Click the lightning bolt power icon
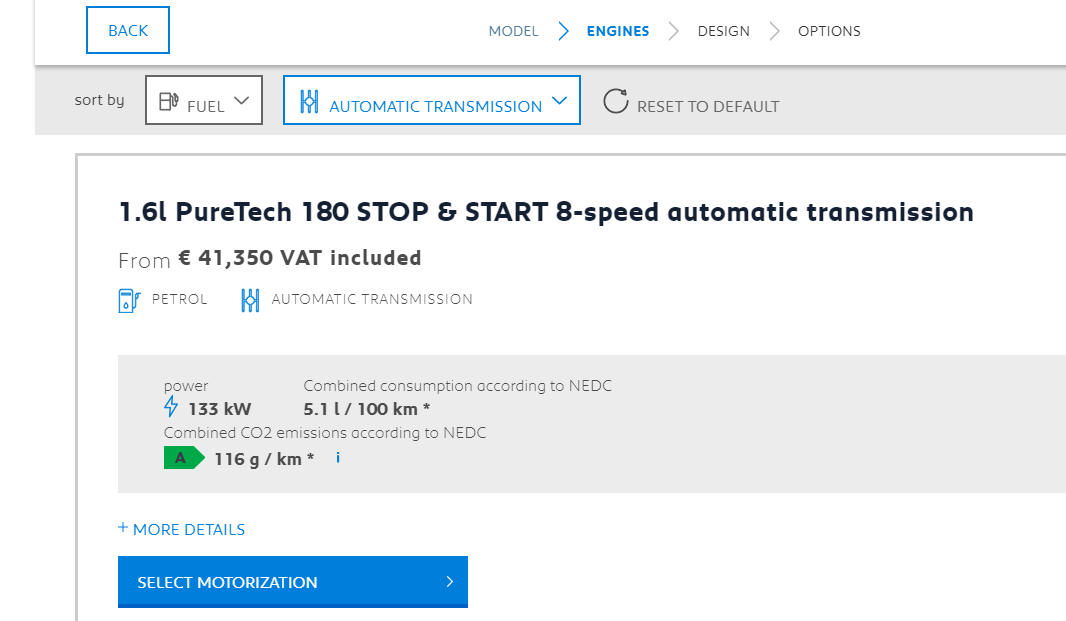This screenshot has width=1066, height=621. point(171,407)
